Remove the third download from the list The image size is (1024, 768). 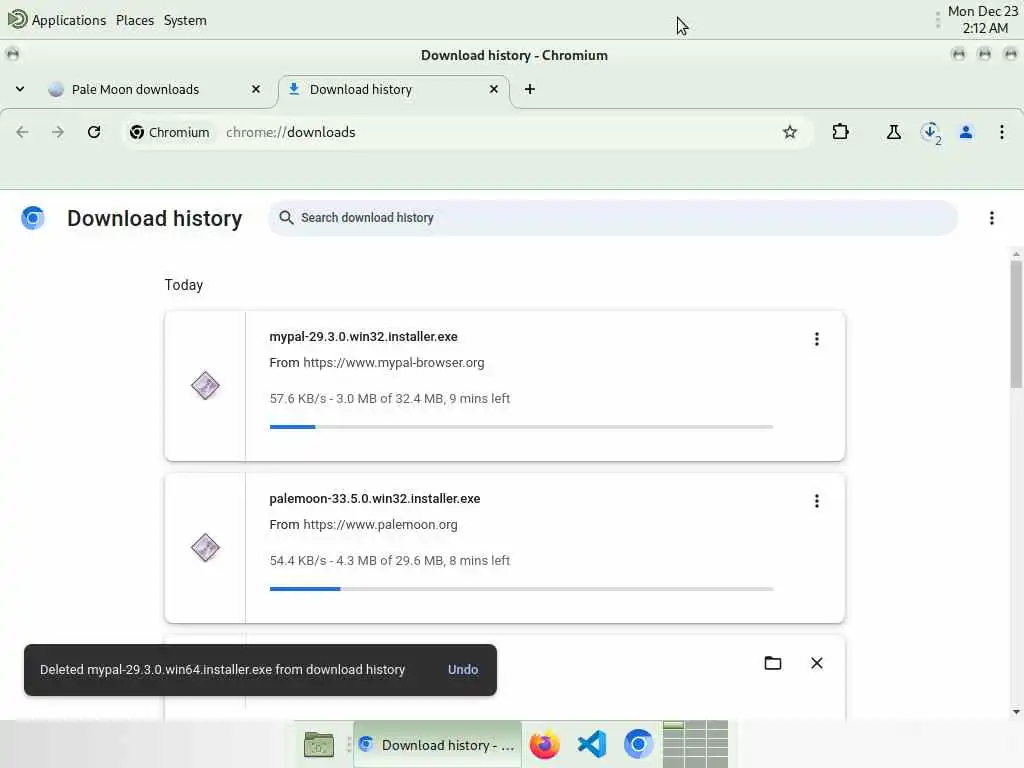[816, 664]
